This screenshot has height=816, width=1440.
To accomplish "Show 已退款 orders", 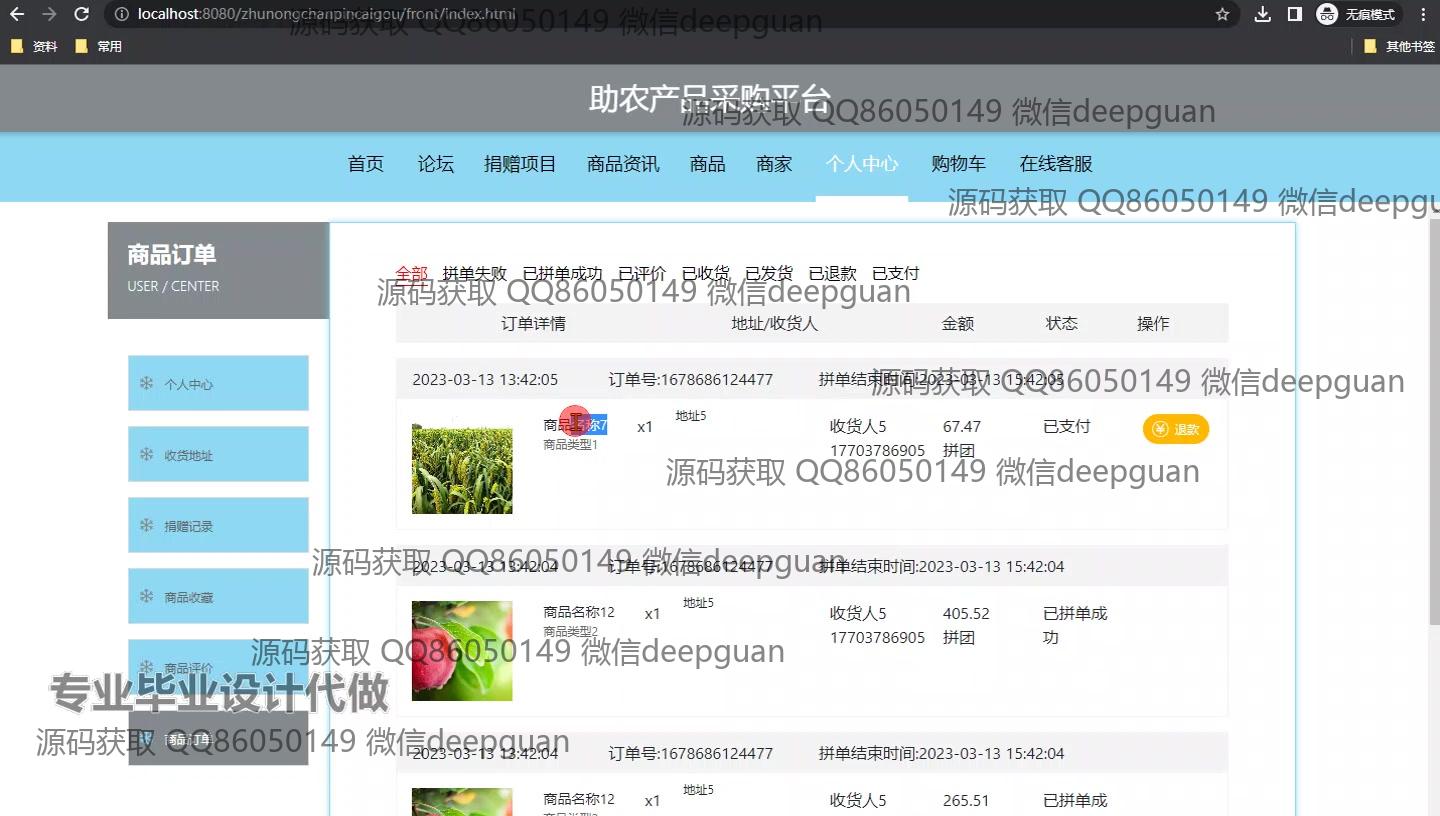I will pyautogui.click(x=833, y=273).
